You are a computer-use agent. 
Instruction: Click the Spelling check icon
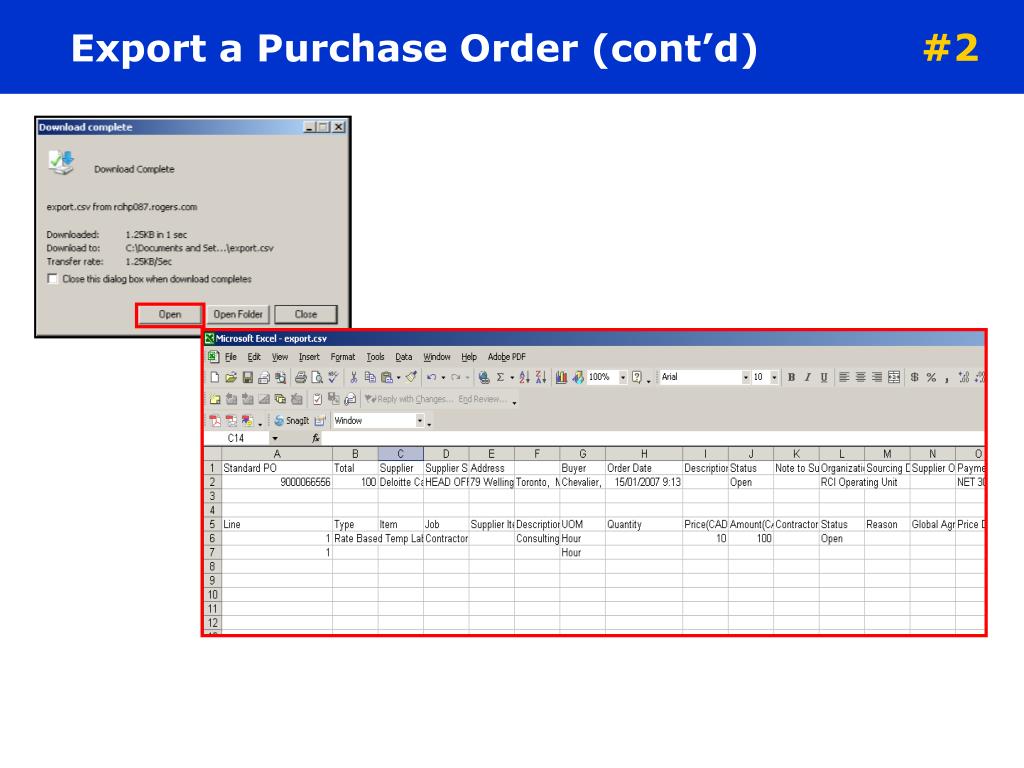coord(333,377)
